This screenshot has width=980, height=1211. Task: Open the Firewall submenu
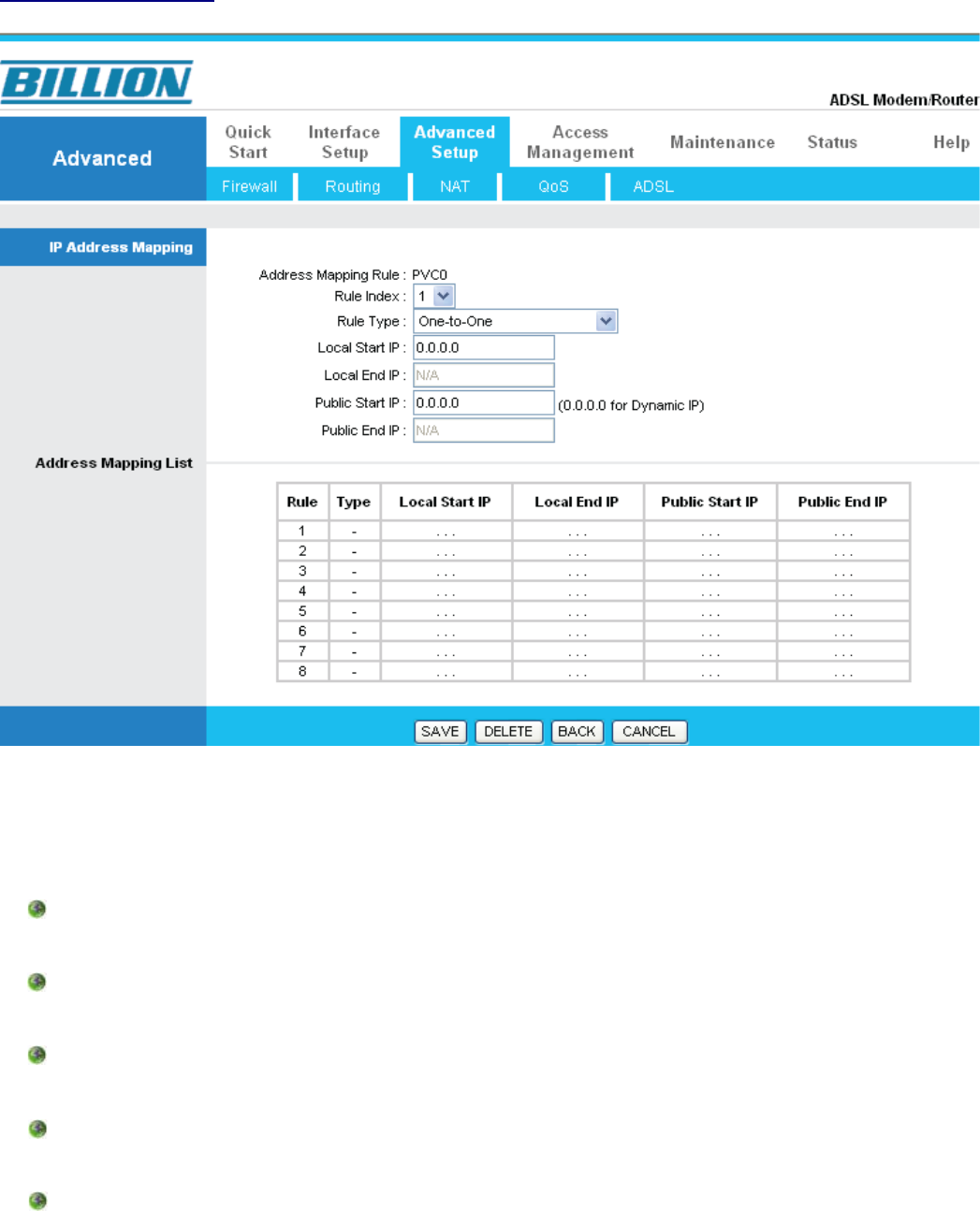249,186
